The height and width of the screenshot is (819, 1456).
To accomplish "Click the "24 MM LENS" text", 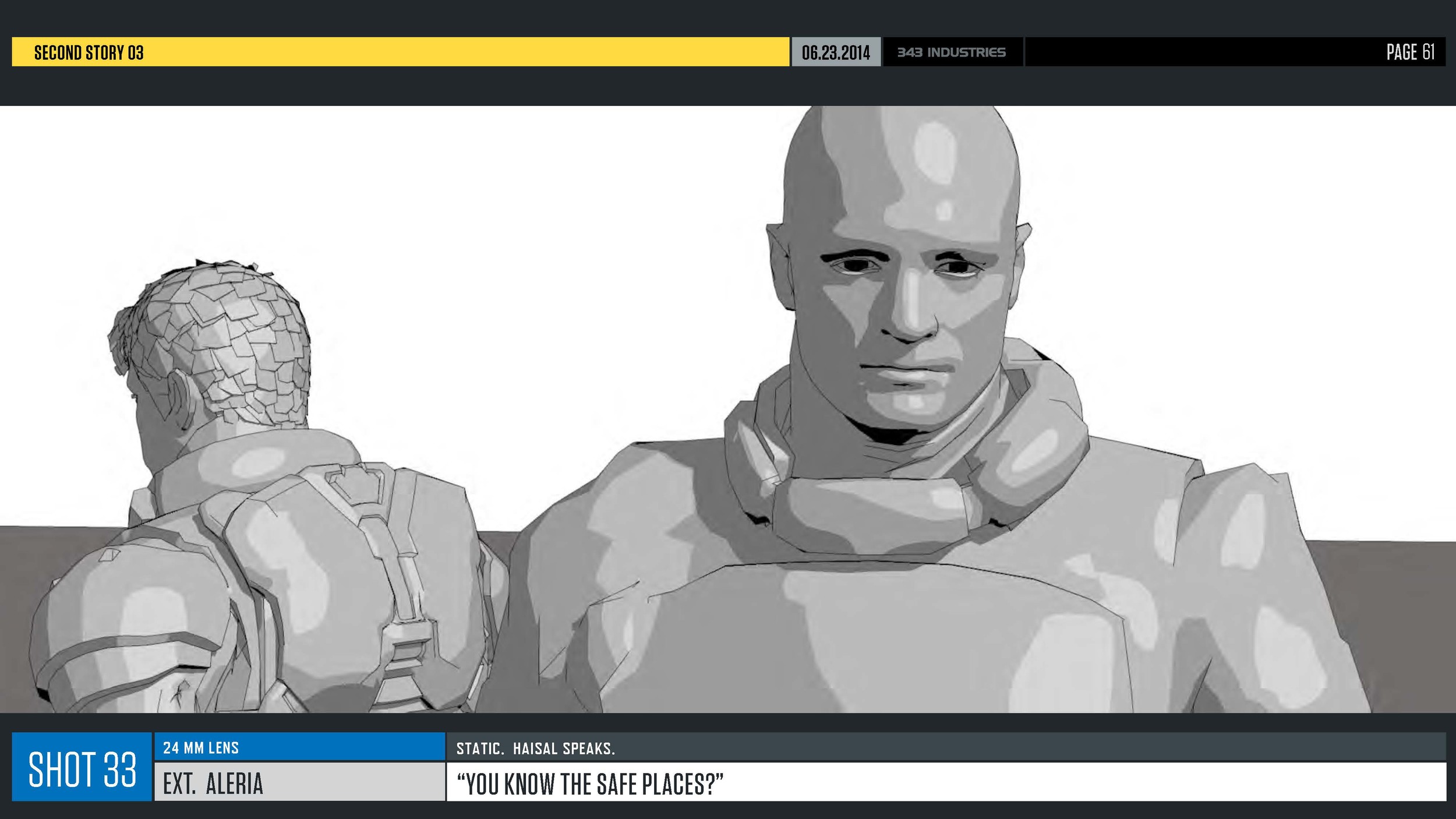I will [x=201, y=748].
